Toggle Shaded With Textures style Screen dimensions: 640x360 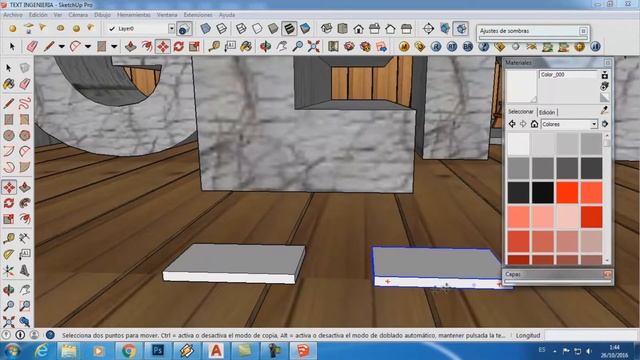click(x=289, y=29)
